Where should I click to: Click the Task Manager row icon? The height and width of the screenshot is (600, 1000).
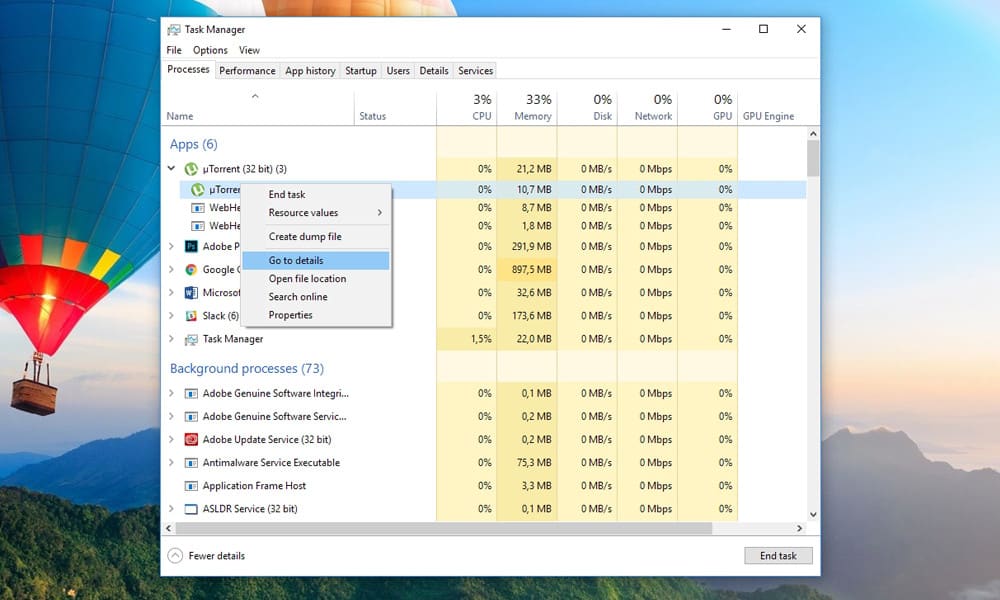(x=191, y=339)
